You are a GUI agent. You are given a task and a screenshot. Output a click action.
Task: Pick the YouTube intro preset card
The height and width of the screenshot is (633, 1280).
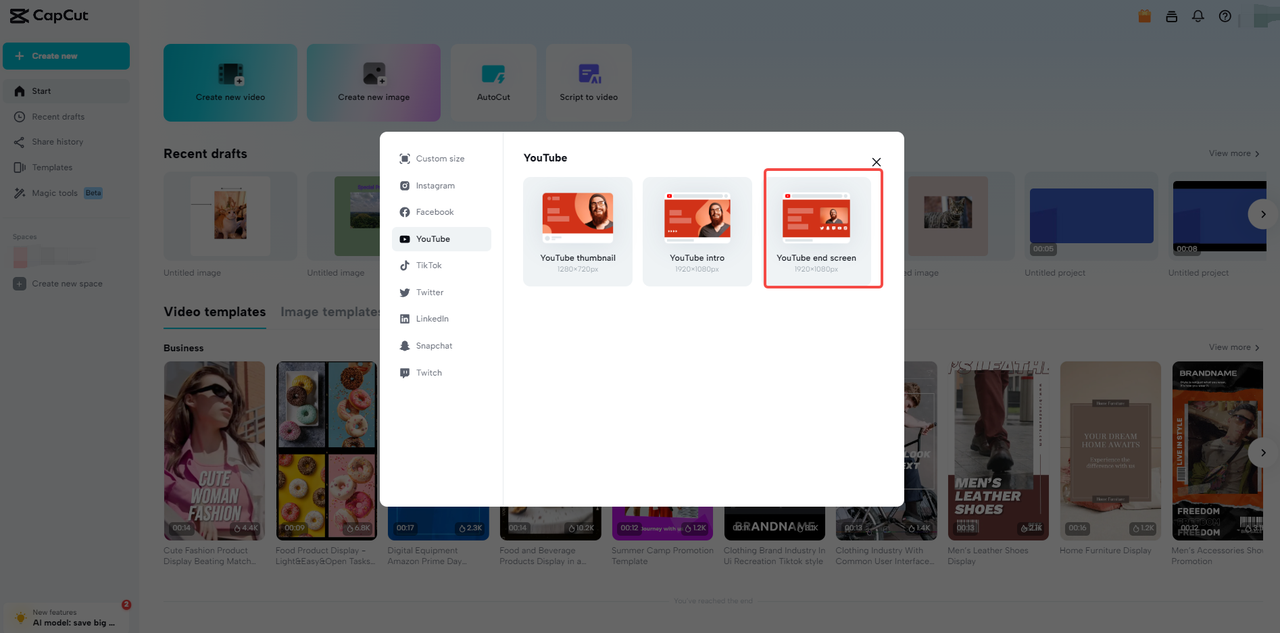pyautogui.click(x=697, y=232)
